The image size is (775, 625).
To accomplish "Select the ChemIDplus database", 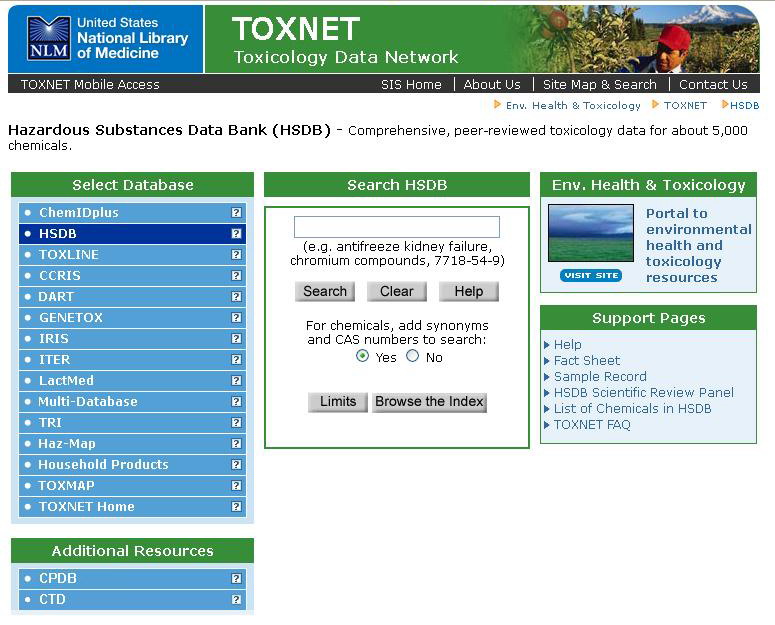I will 132,212.
